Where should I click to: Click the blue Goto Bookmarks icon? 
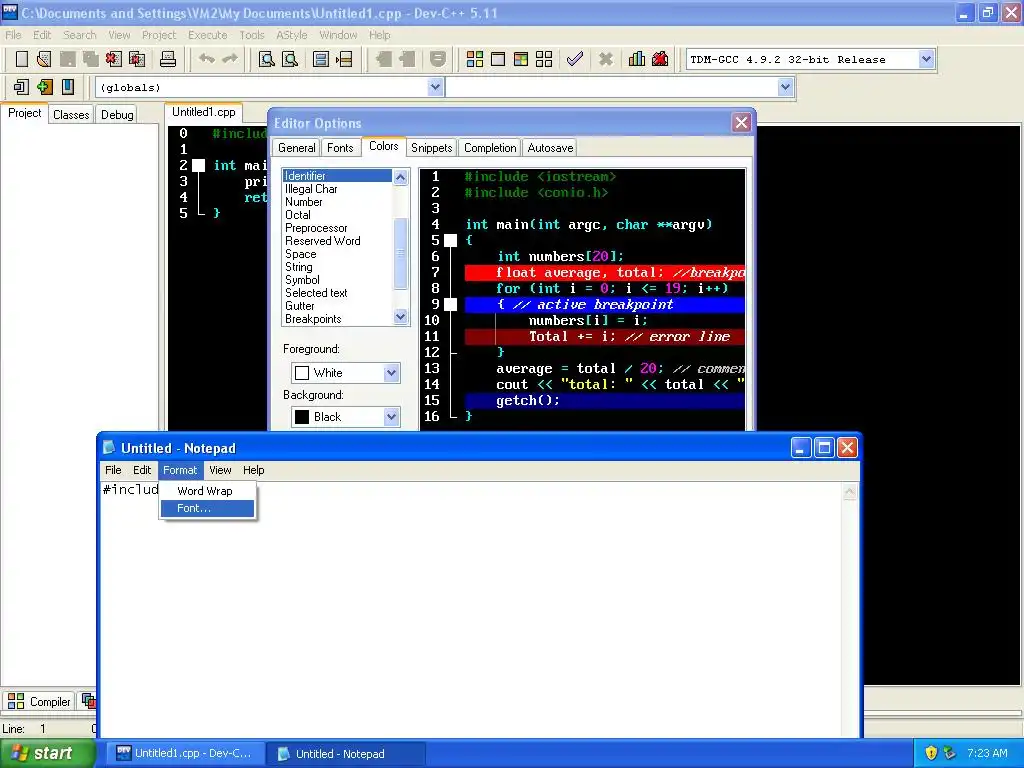point(68,87)
